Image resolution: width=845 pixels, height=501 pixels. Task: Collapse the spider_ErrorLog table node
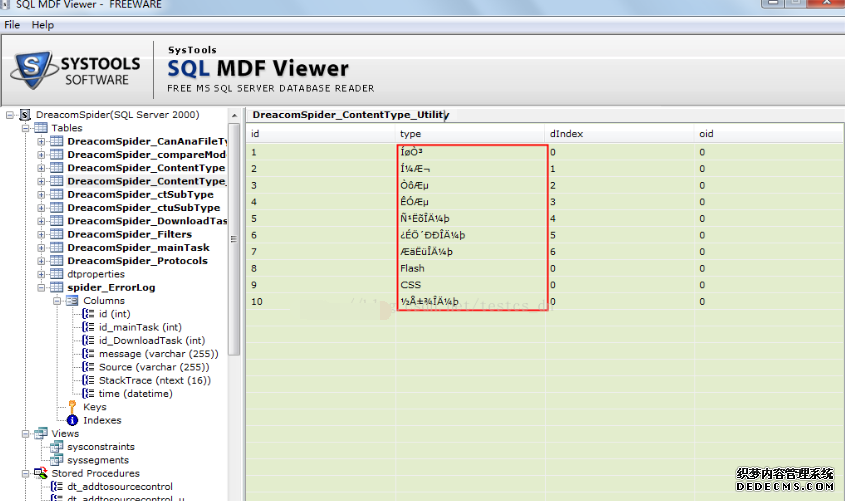pos(41,288)
